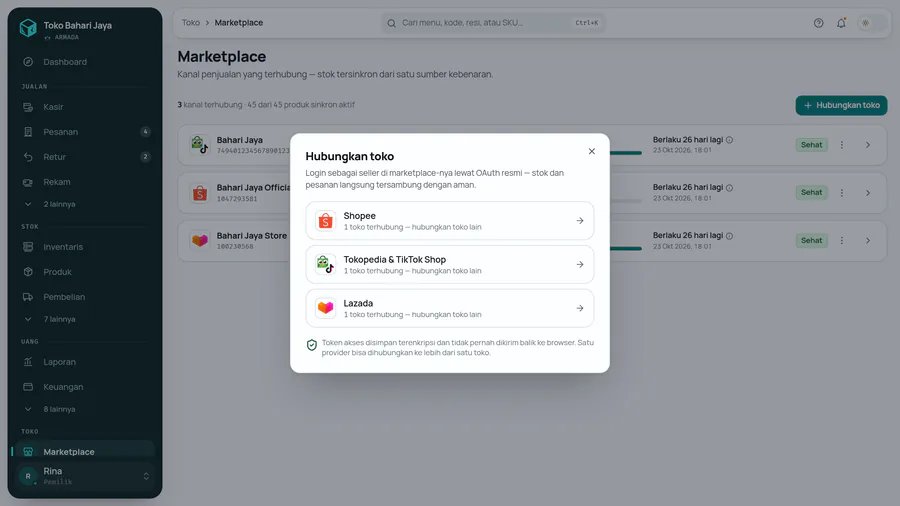900x506 pixels.
Task: Open Kasir in the sidebar
Action: click(x=85, y=107)
